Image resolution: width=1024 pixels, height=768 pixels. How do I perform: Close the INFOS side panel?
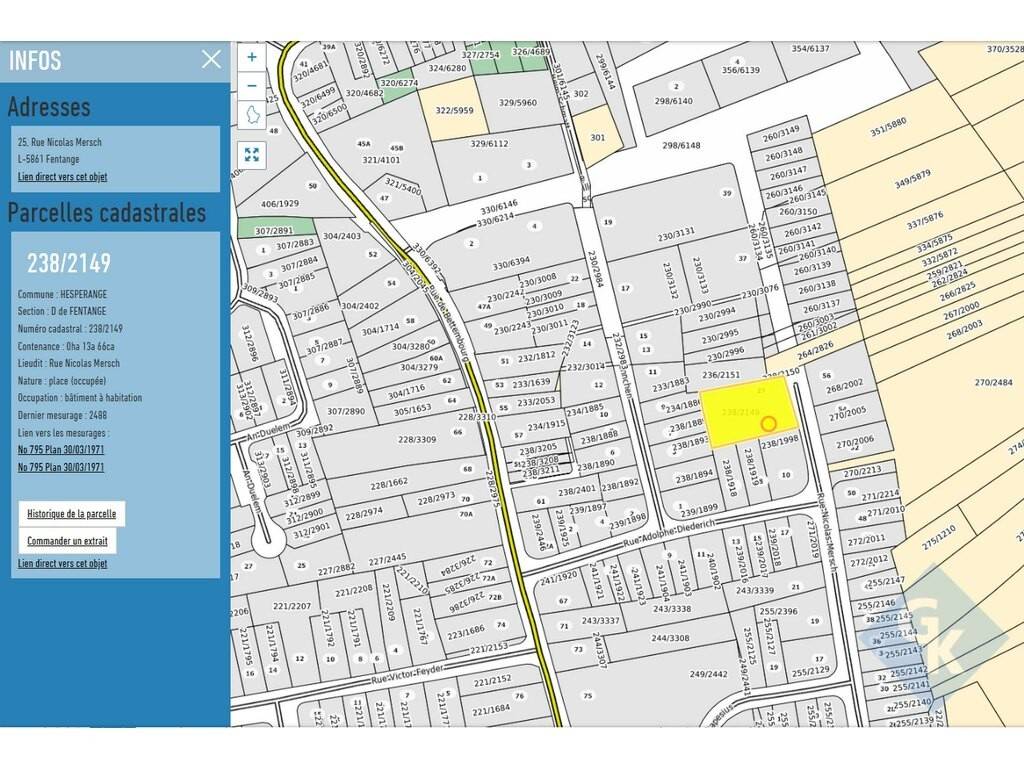pyautogui.click(x=211, y=59)
